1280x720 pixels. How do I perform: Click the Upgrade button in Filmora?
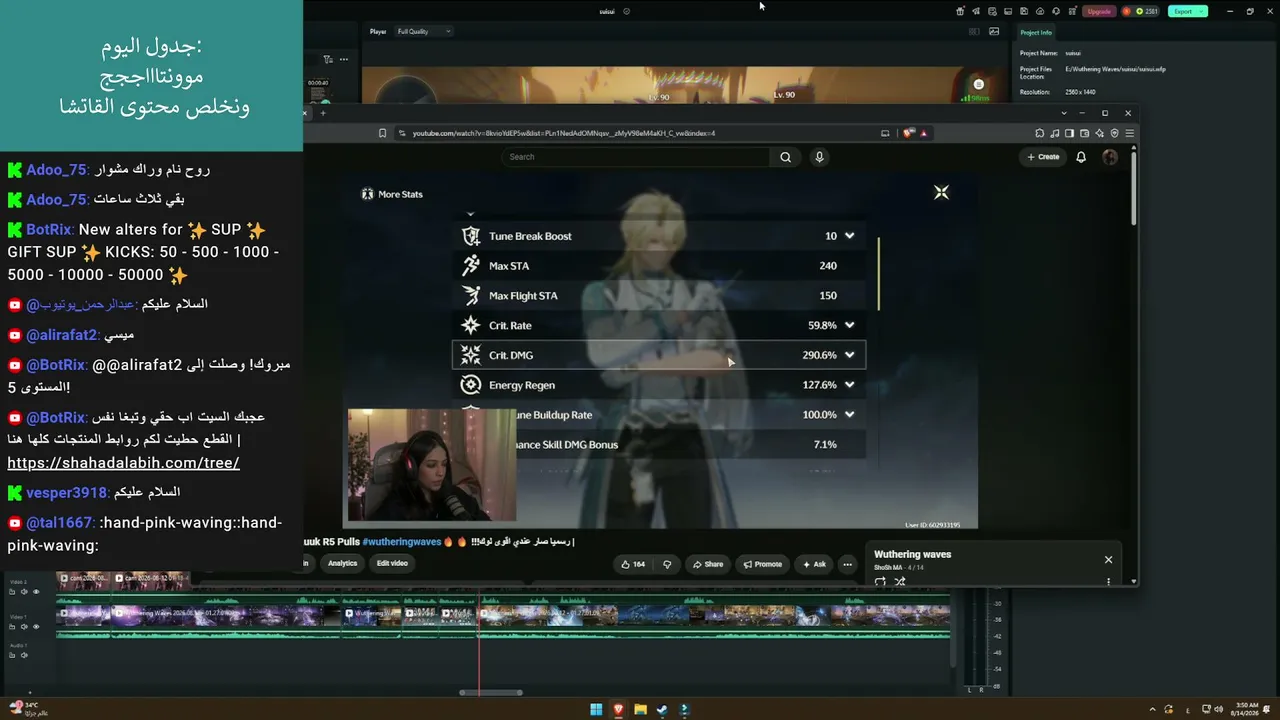1099,11
